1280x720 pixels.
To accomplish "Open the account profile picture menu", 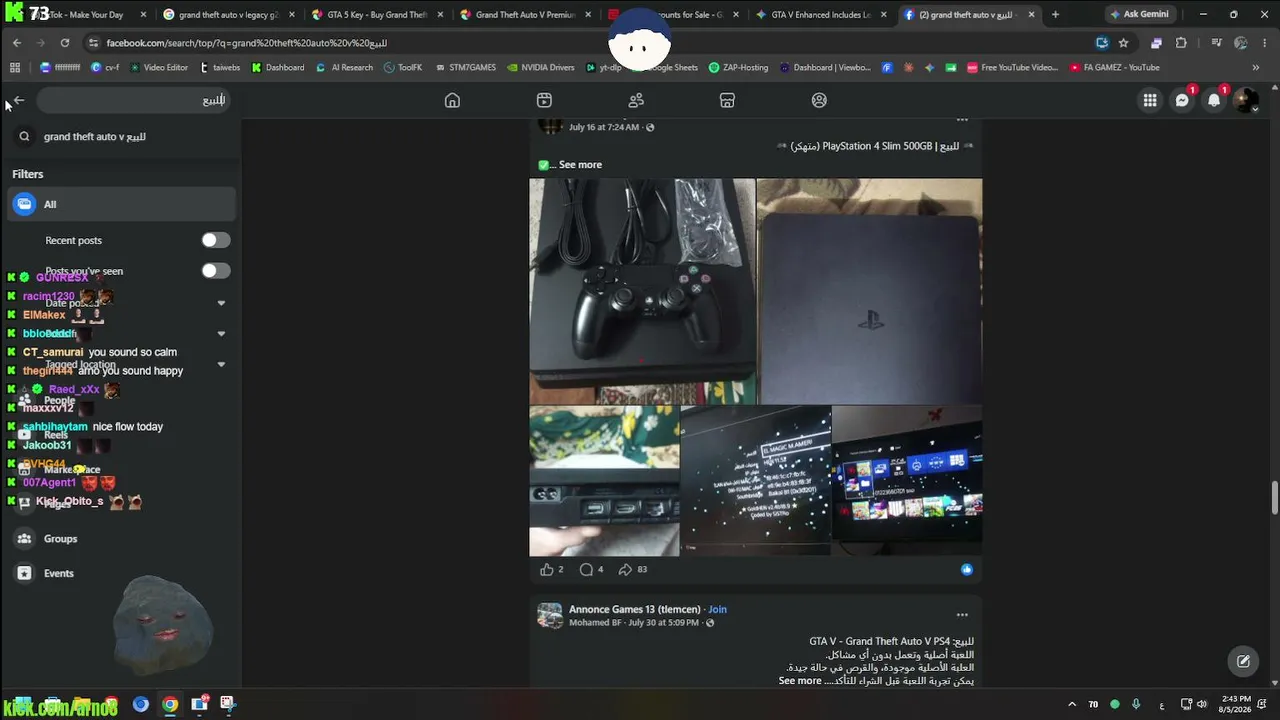I will [1246, 100].
